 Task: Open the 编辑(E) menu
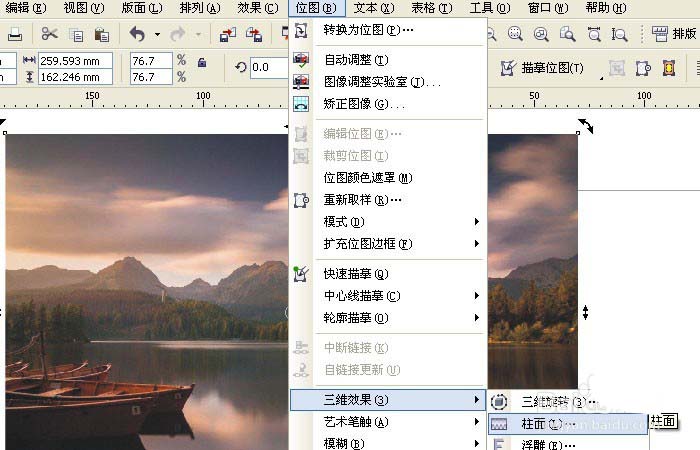[x=25, y=8]
